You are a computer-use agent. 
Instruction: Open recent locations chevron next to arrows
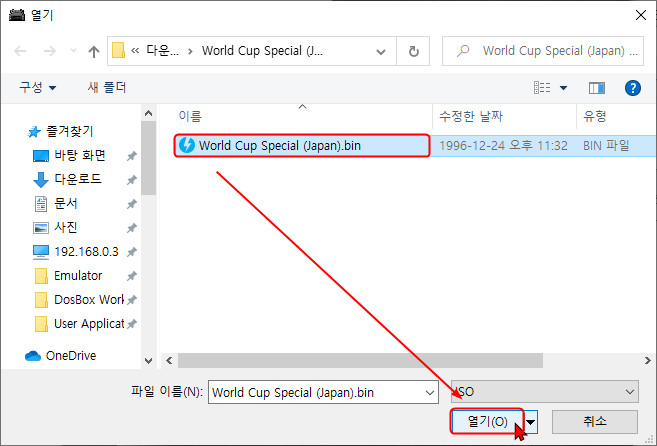[x=73, y=51]
